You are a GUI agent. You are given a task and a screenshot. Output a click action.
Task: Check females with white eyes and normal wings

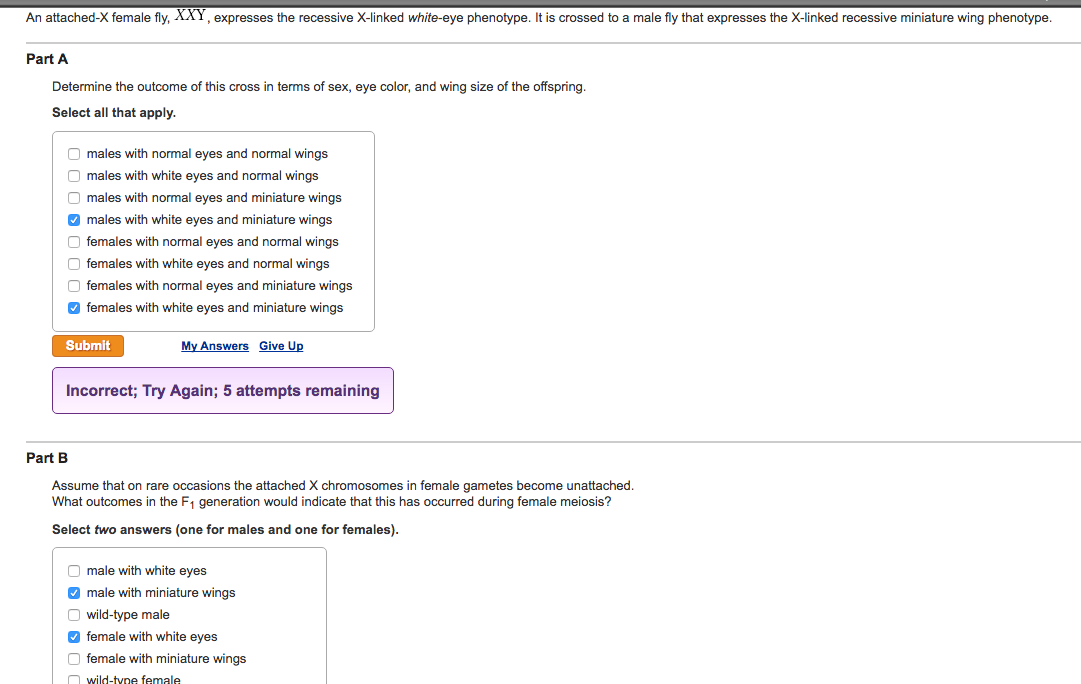pos(74,264)
